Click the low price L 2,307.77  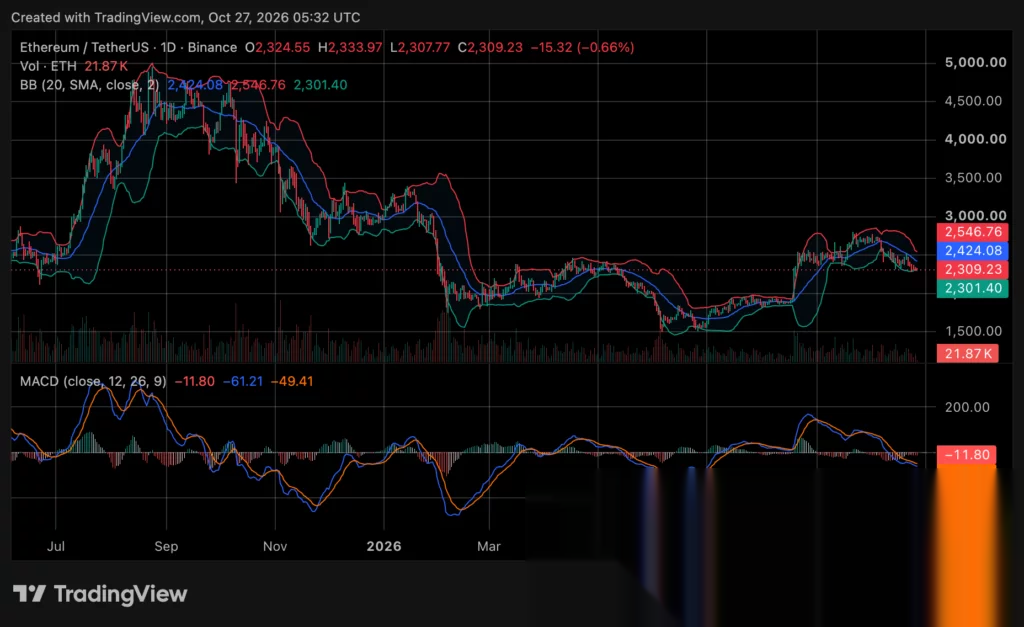pyautogui.click(x=420, y=48)
